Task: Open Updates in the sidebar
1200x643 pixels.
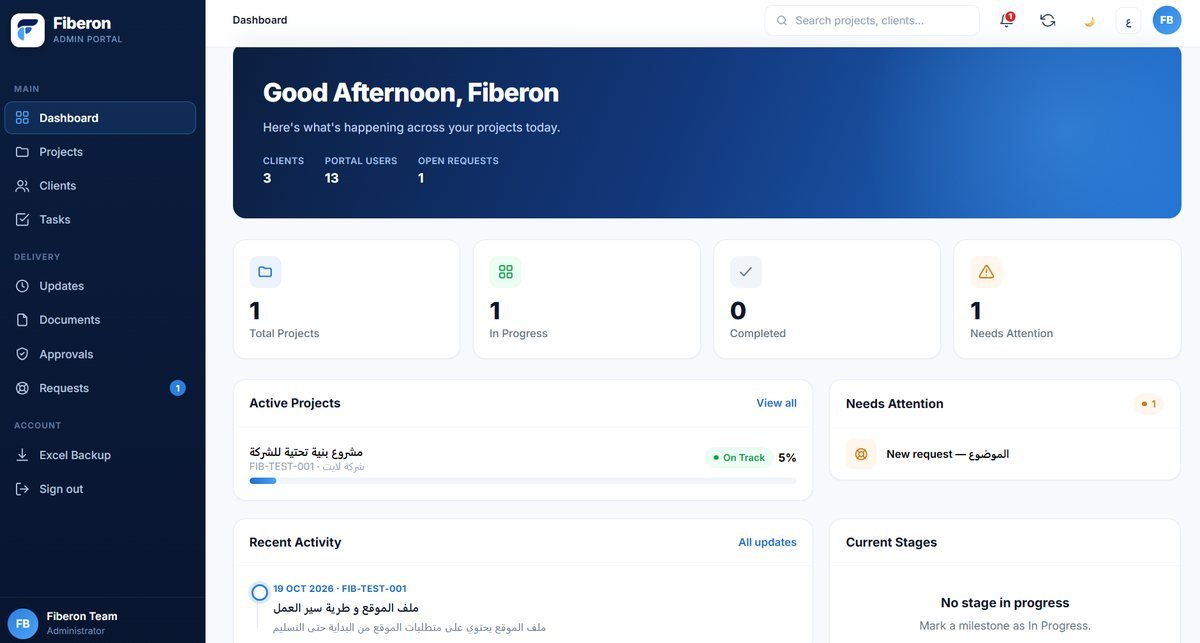Action: [100, 286]
